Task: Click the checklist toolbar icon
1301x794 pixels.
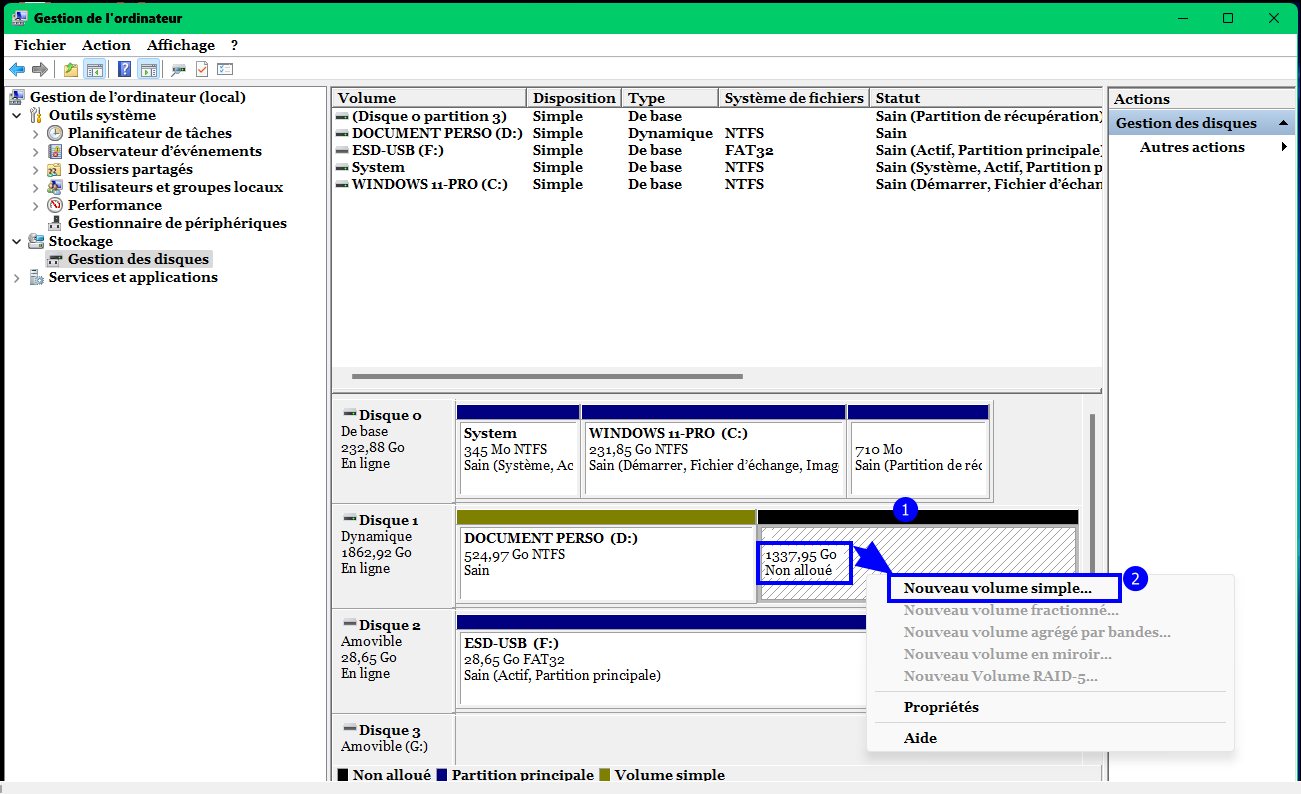Action: tap(225, 69)
